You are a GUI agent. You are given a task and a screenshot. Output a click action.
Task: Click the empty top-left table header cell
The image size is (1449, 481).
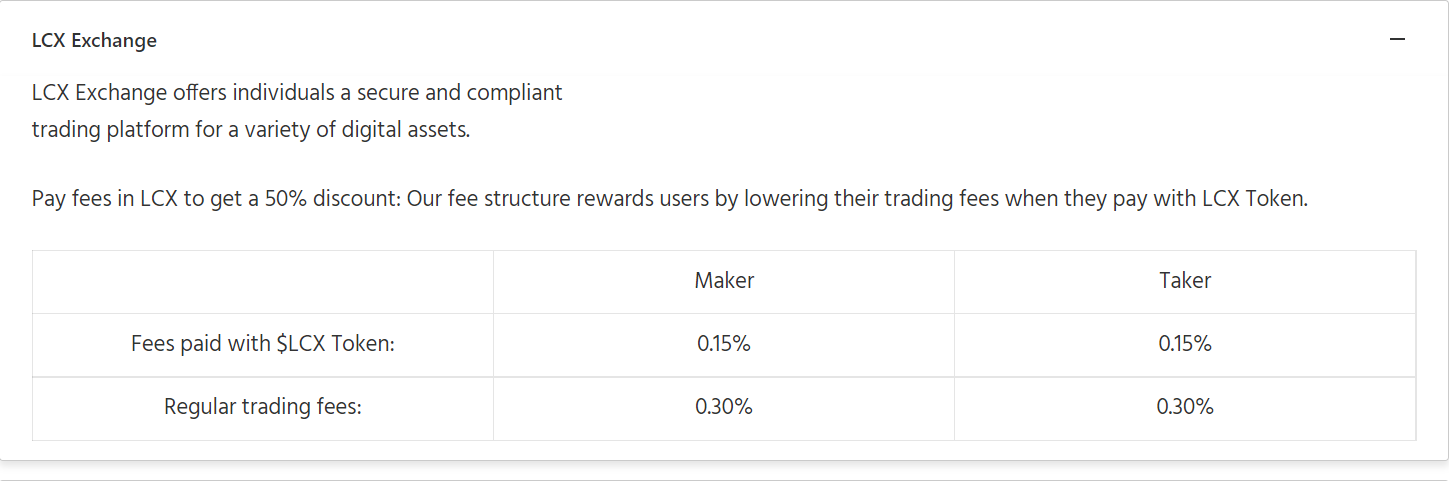tap(263, 281)
